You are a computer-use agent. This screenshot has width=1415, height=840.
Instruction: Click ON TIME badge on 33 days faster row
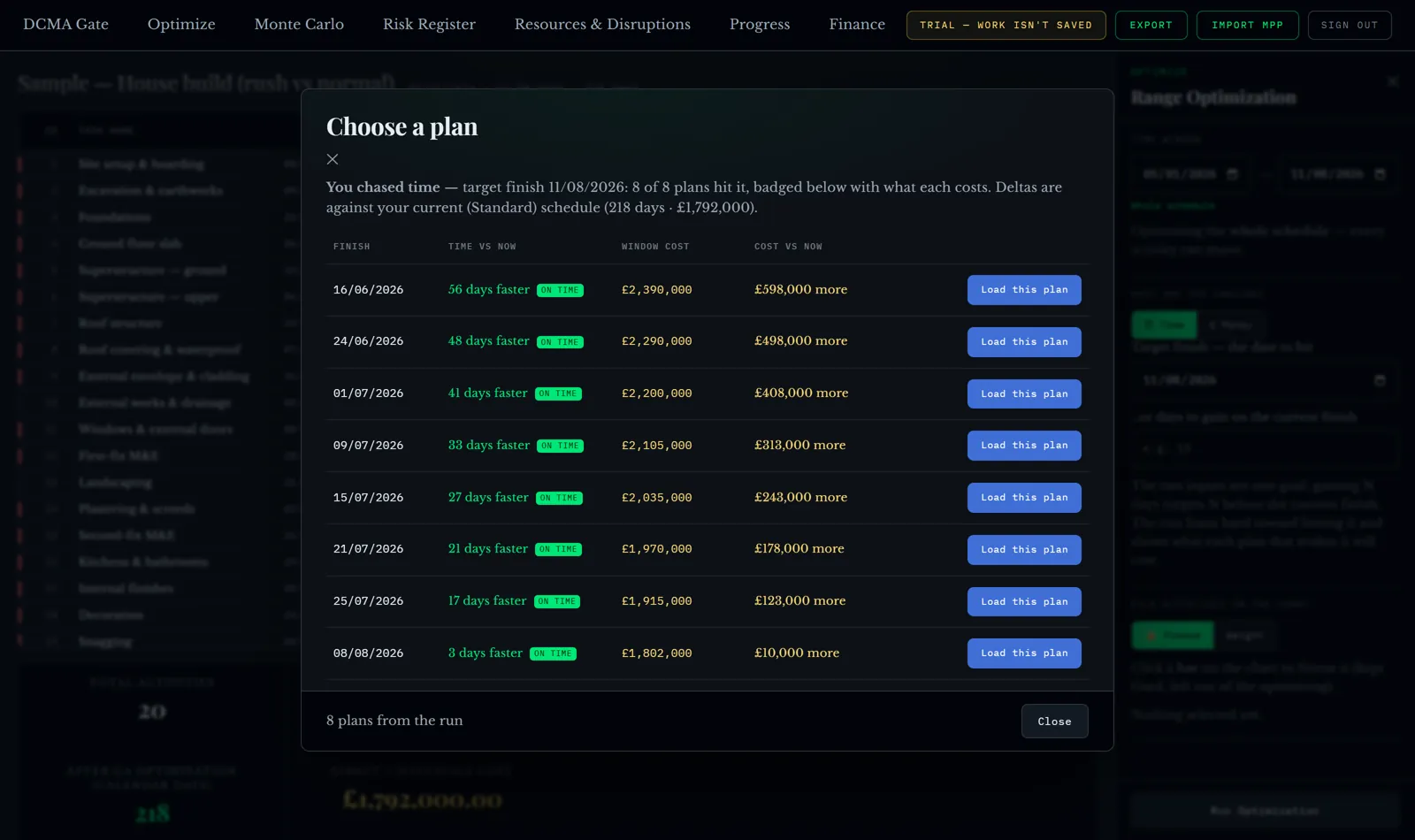[x=560, y=446]
